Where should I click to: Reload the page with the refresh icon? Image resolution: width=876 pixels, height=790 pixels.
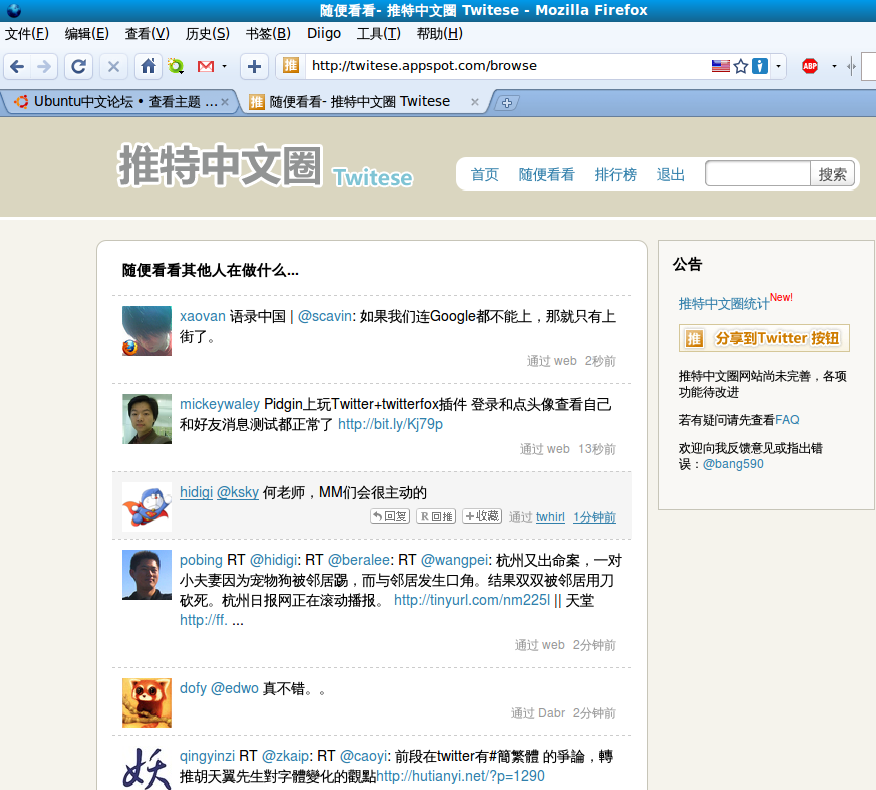point(78,67)
